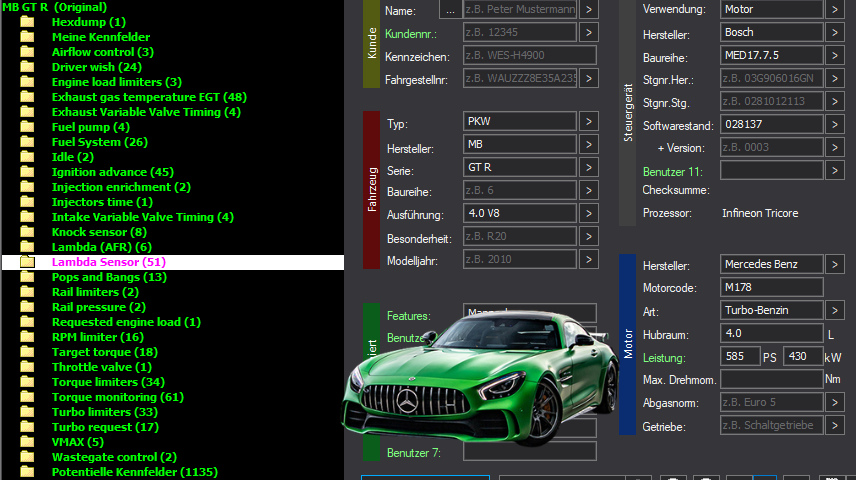Expand the Bosch Hersteller arrow
This screenshot has height=480, width=856.
(835, 32)
